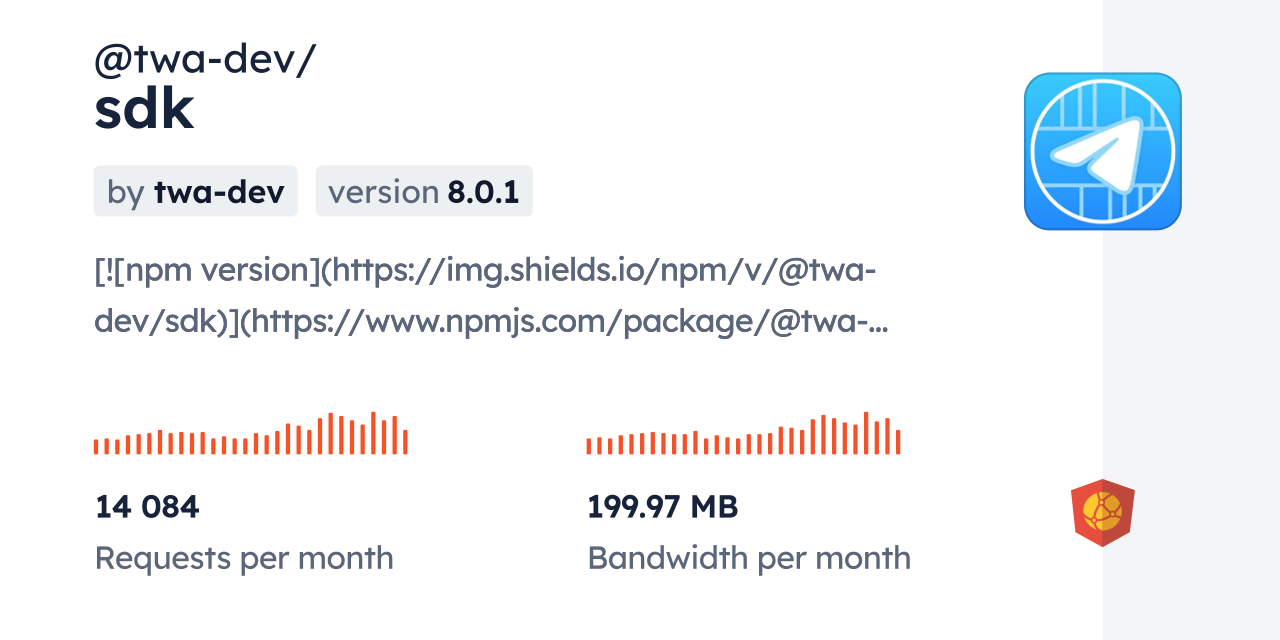The width and height of the screenshot is (1280, 640).
Task: Click the first bar of the bandwidth chart
Action: click(589, 446)
